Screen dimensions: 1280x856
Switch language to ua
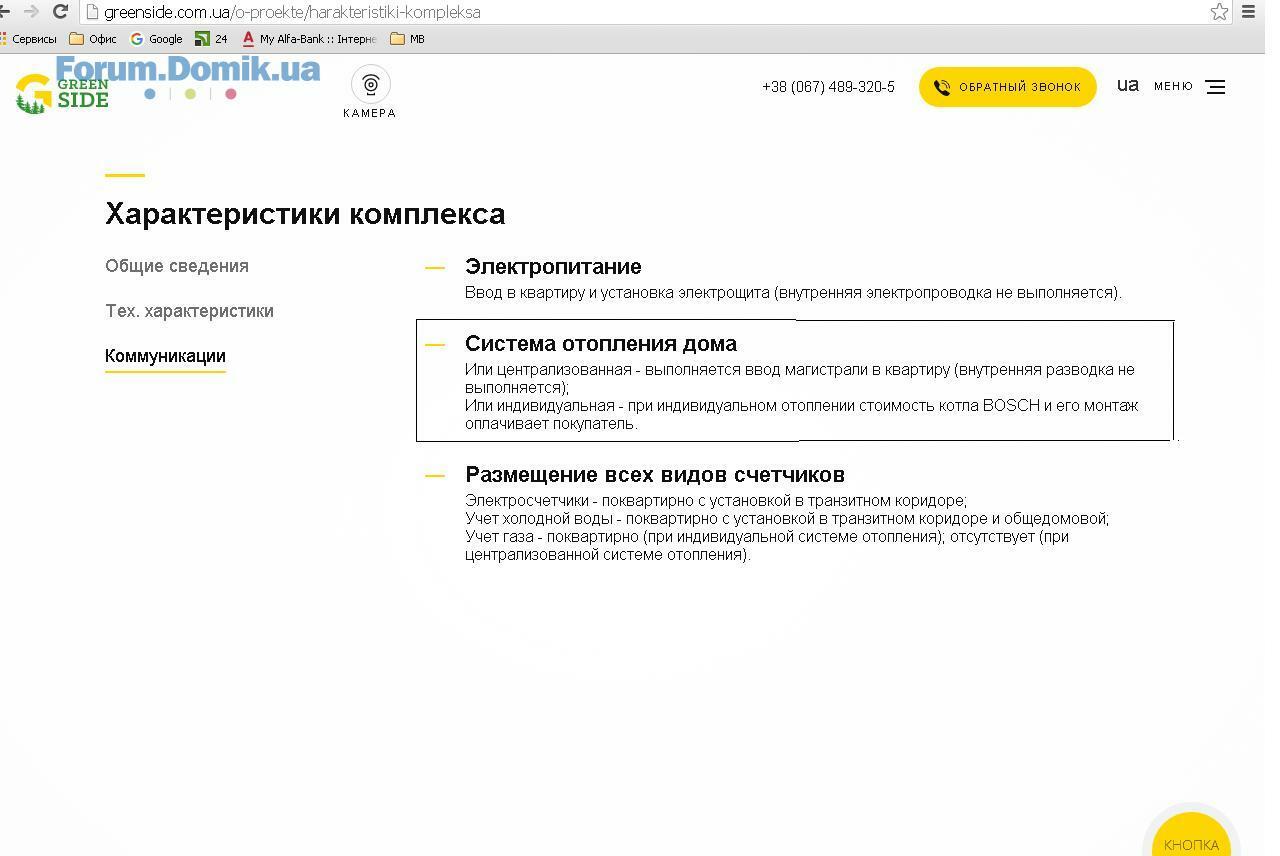tap(1128, 85)
